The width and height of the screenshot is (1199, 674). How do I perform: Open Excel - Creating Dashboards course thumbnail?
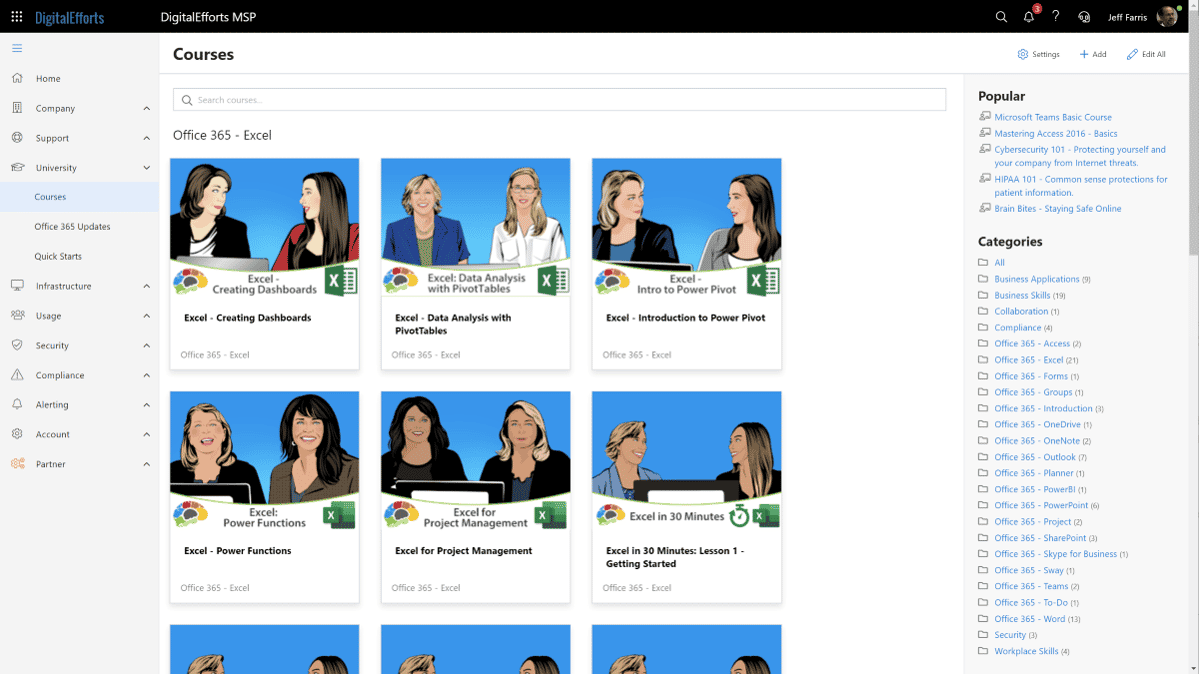coord(264,228)
